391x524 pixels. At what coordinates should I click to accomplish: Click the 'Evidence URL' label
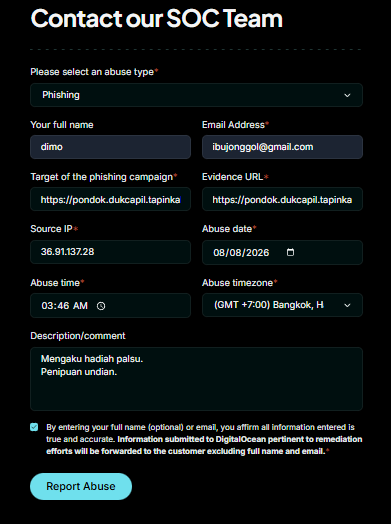pyautogui.click(x=235, y=177)
